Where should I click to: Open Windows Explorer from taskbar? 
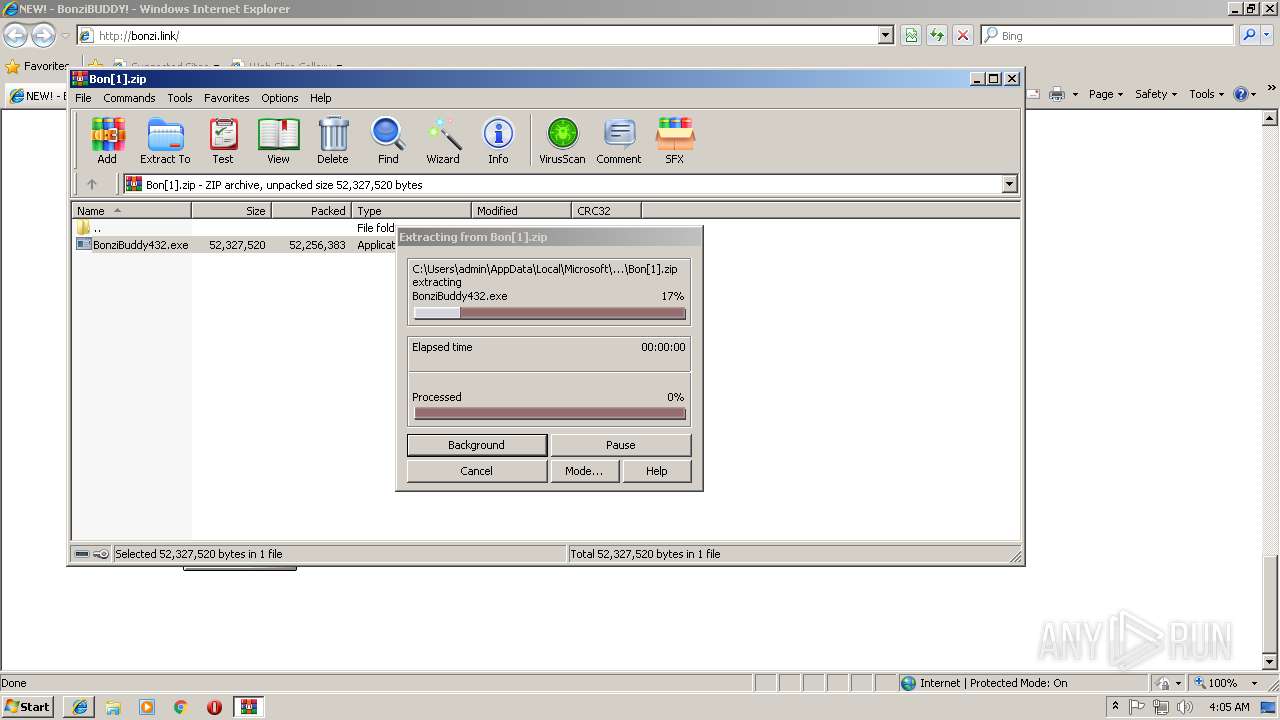coord(113,707)
